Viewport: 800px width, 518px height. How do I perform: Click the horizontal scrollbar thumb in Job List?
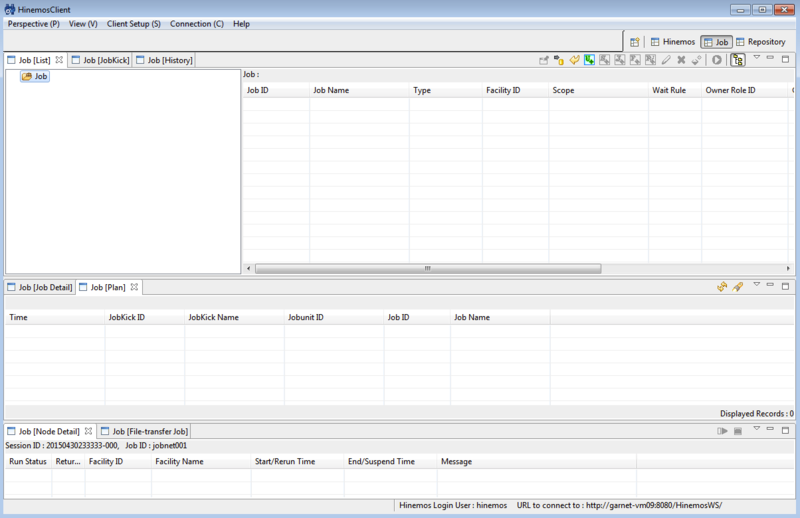coord(428,268)
